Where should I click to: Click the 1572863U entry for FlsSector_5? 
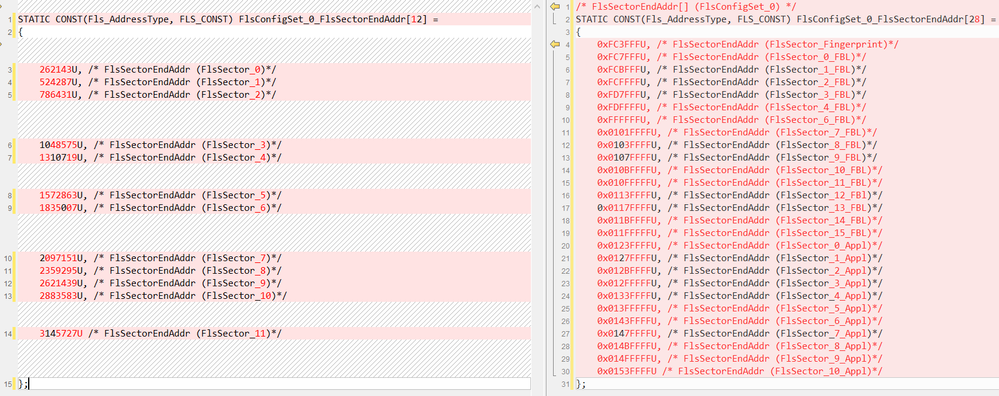(x=274, y=195)
